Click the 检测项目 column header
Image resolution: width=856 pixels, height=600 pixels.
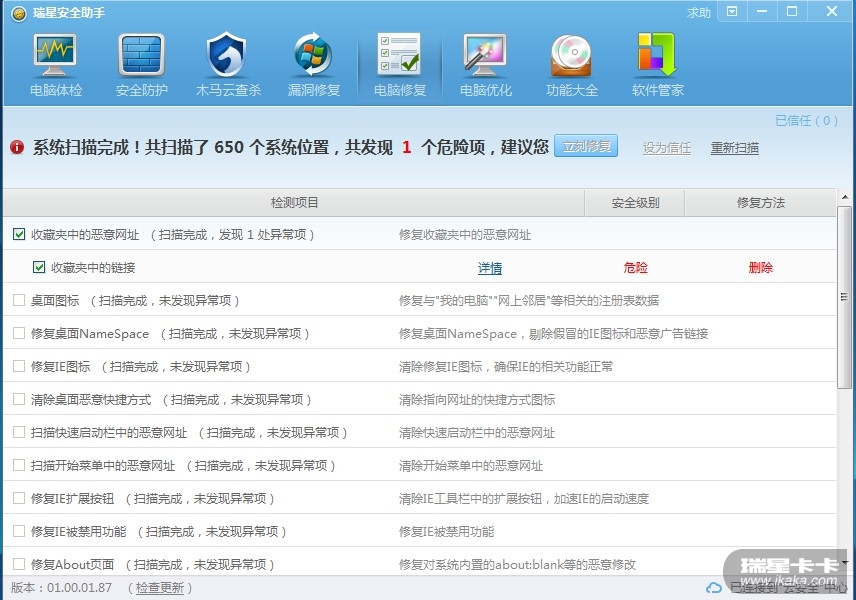pyautogui.click(x=294, y=203)
